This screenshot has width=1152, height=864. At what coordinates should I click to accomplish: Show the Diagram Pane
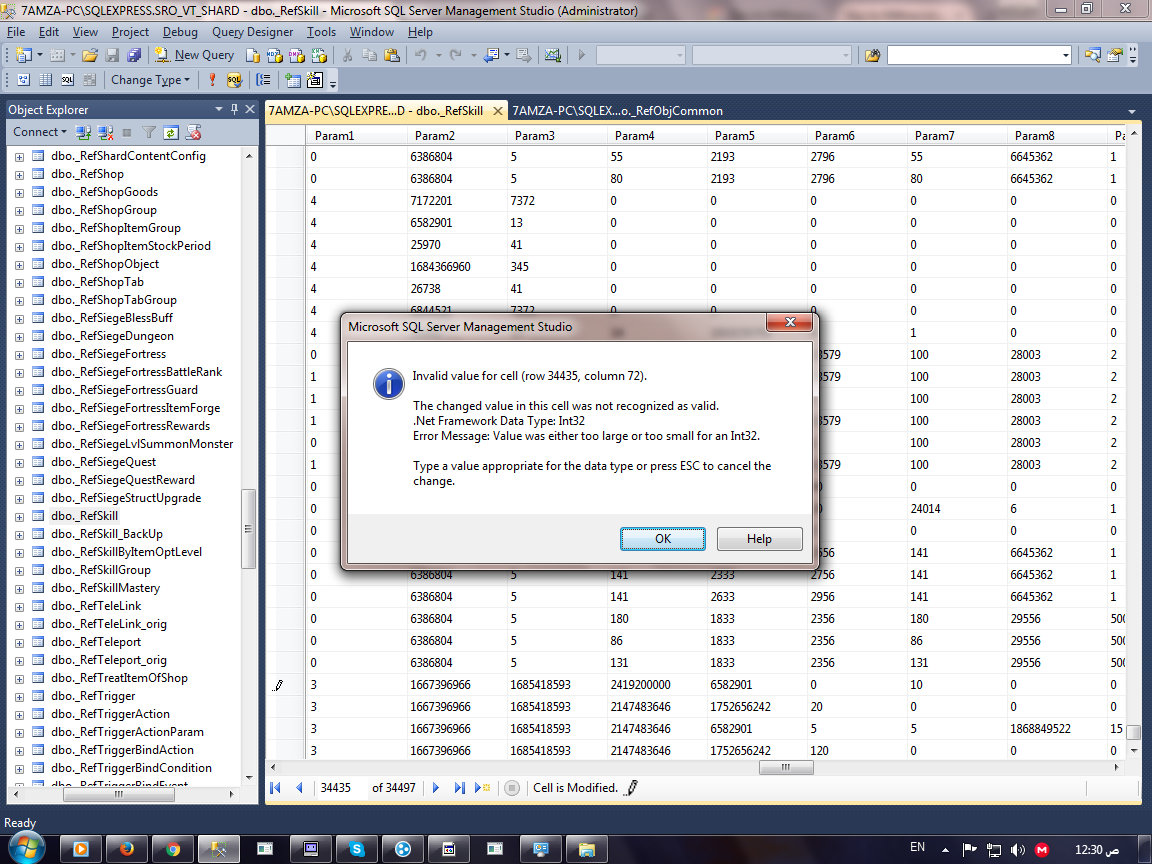pyautogui.click(x=24, y=80)
